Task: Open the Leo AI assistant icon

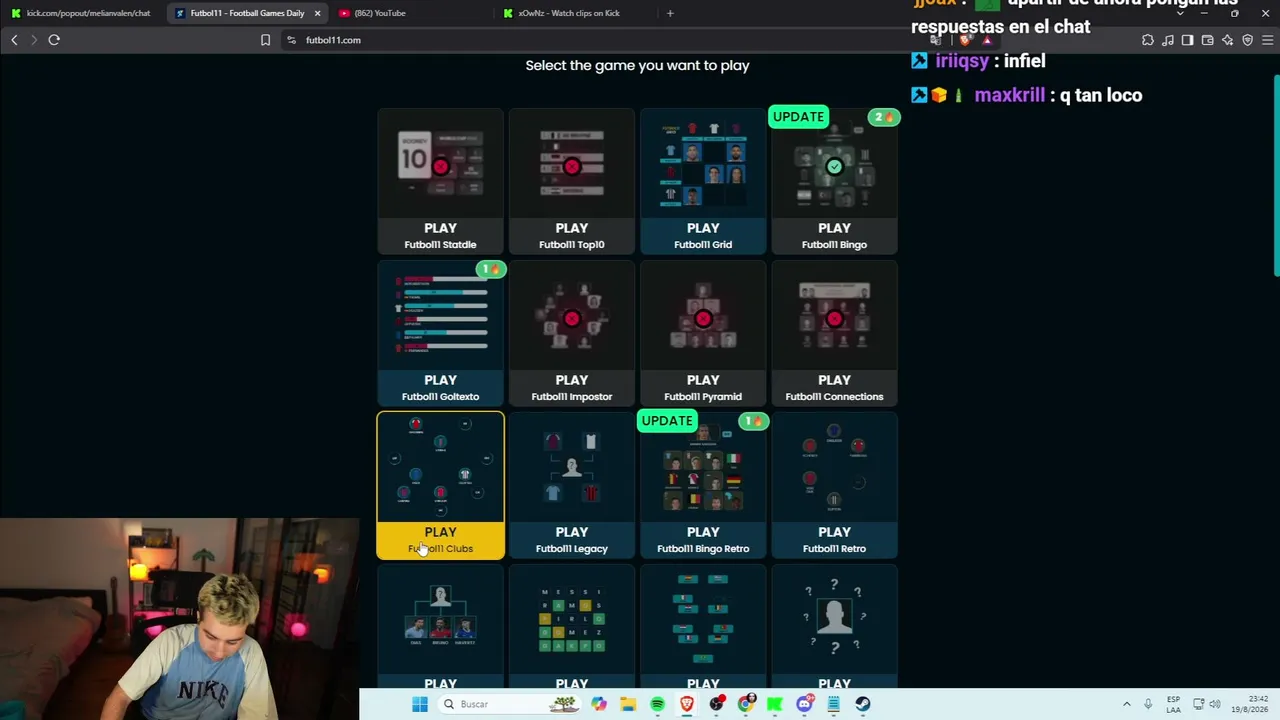Action: click(x=1227, y=40)
